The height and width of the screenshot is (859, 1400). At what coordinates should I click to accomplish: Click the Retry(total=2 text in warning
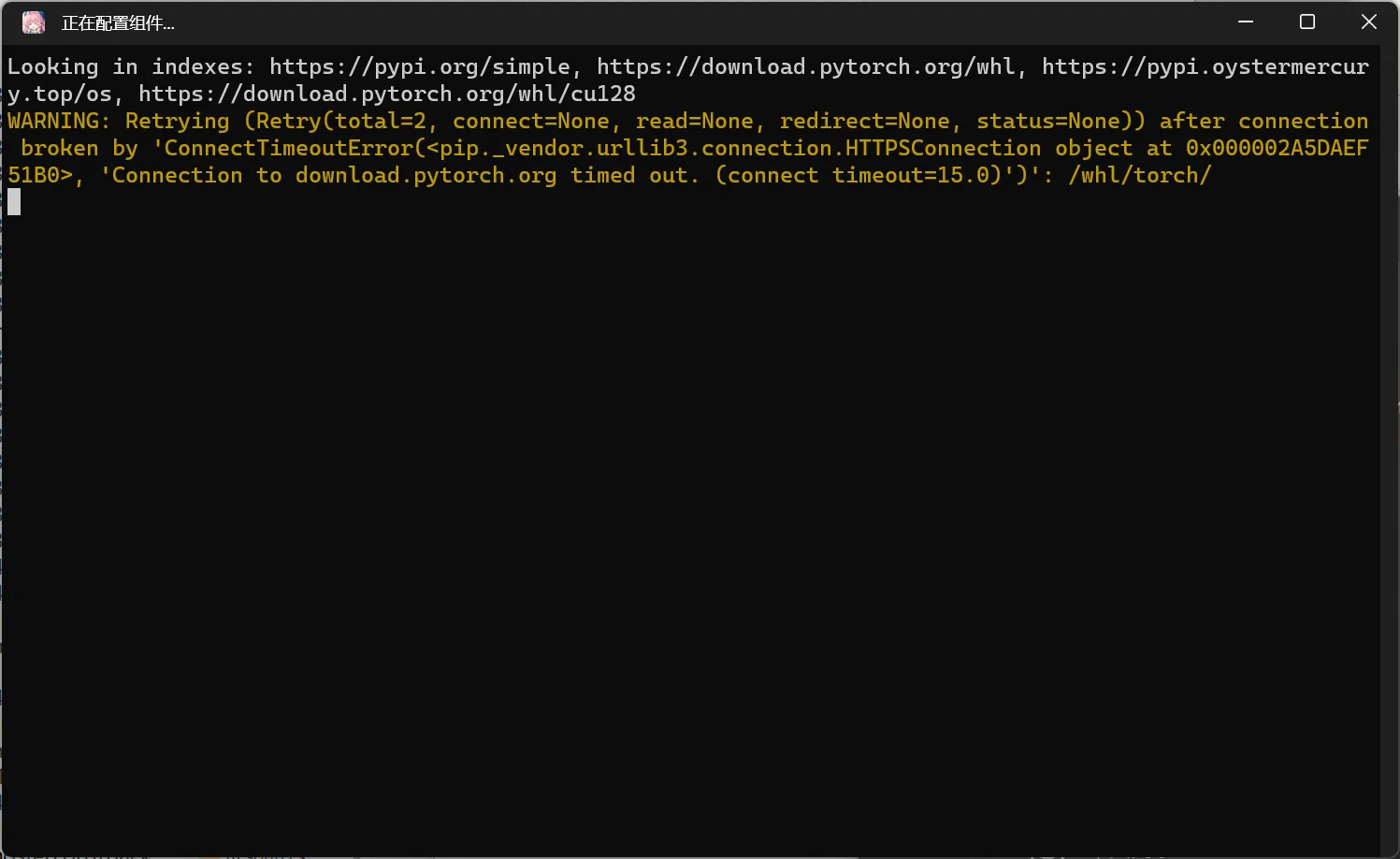pyautogui.click(x=342, y=121)
